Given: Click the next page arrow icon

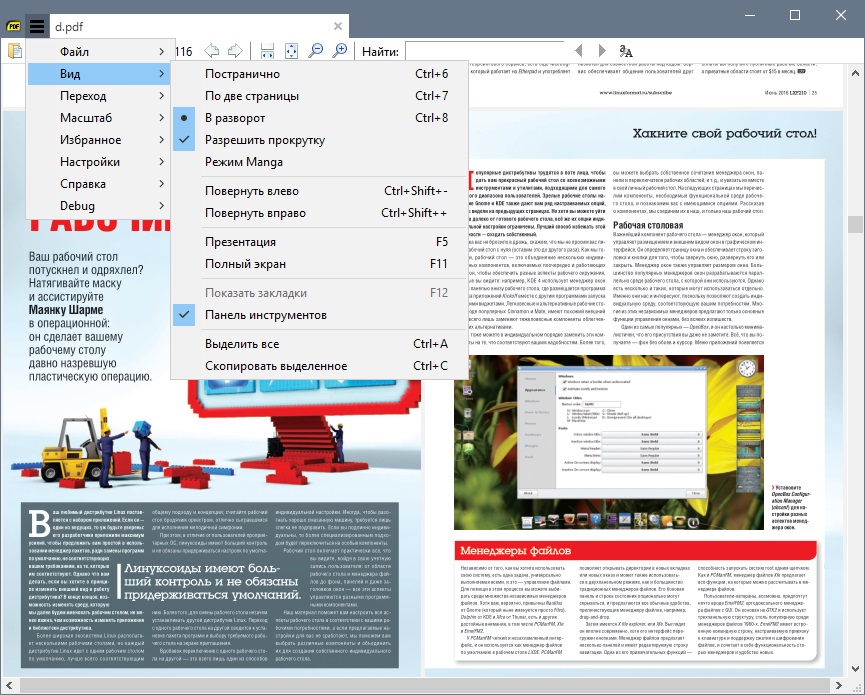Looking at the screenshot, I should coord(234,51).
